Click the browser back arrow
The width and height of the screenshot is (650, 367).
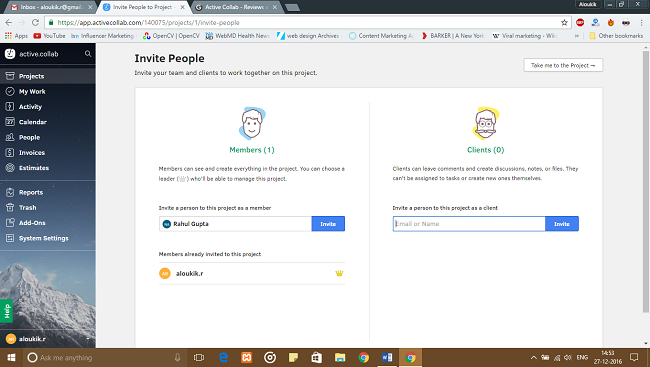pyautogui.click(x=9, y=22)
